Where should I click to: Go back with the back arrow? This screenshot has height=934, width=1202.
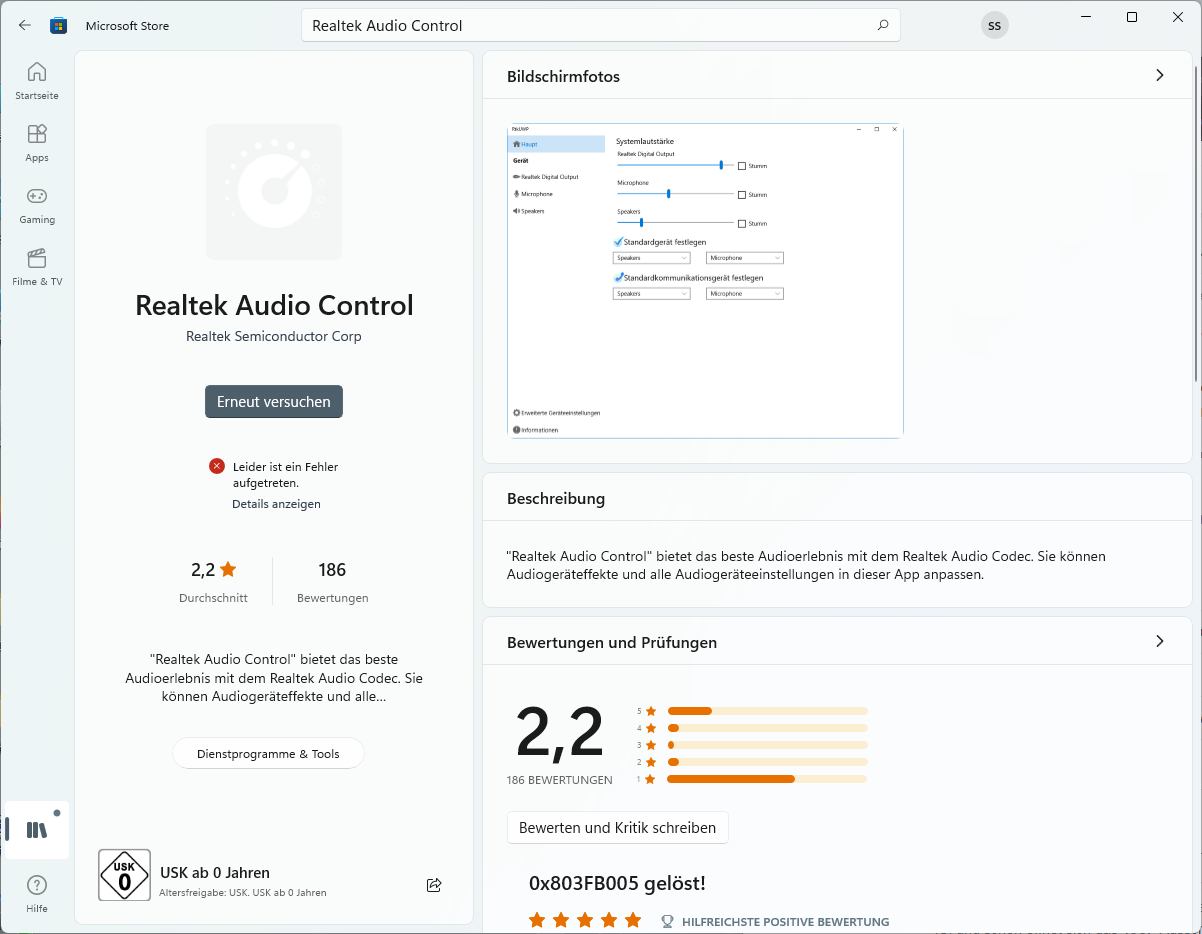pos(25,25)
